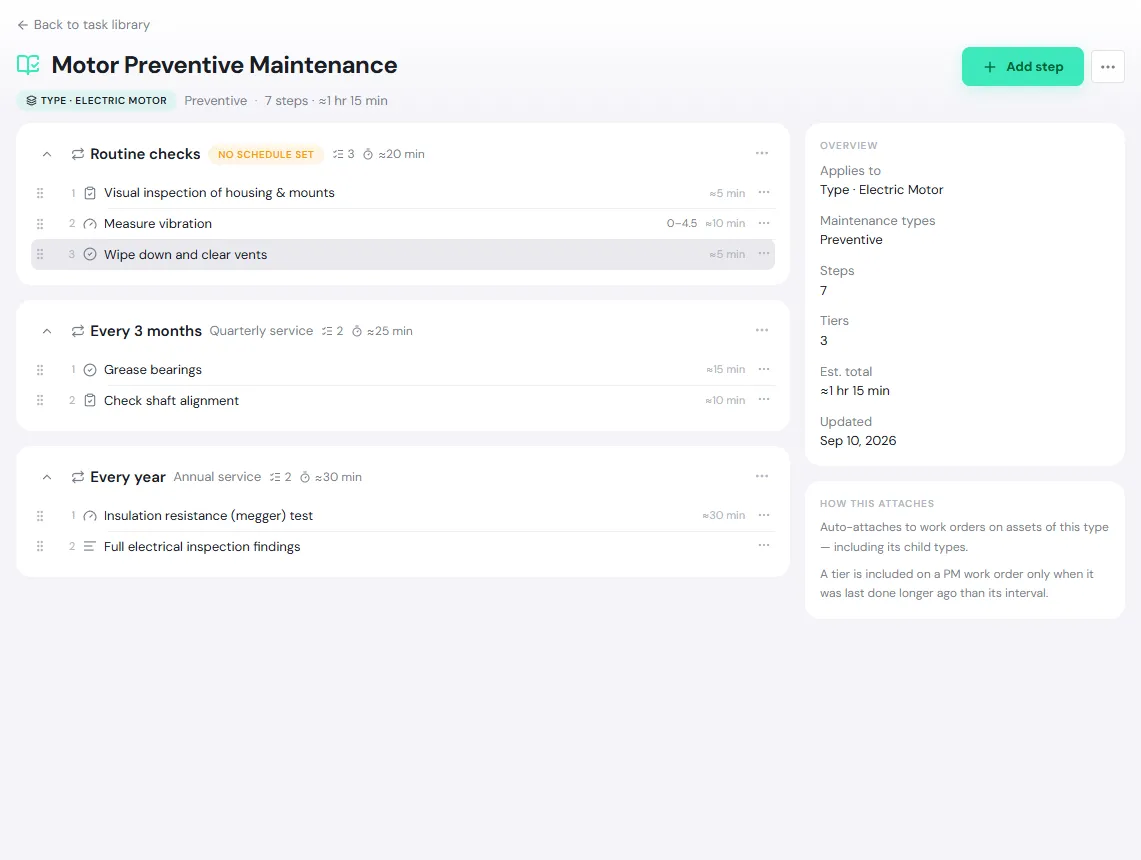Open options for Insulation resistance test step
The width and height of the screenshot is (1141, 860).
click(x=764, y=515)
